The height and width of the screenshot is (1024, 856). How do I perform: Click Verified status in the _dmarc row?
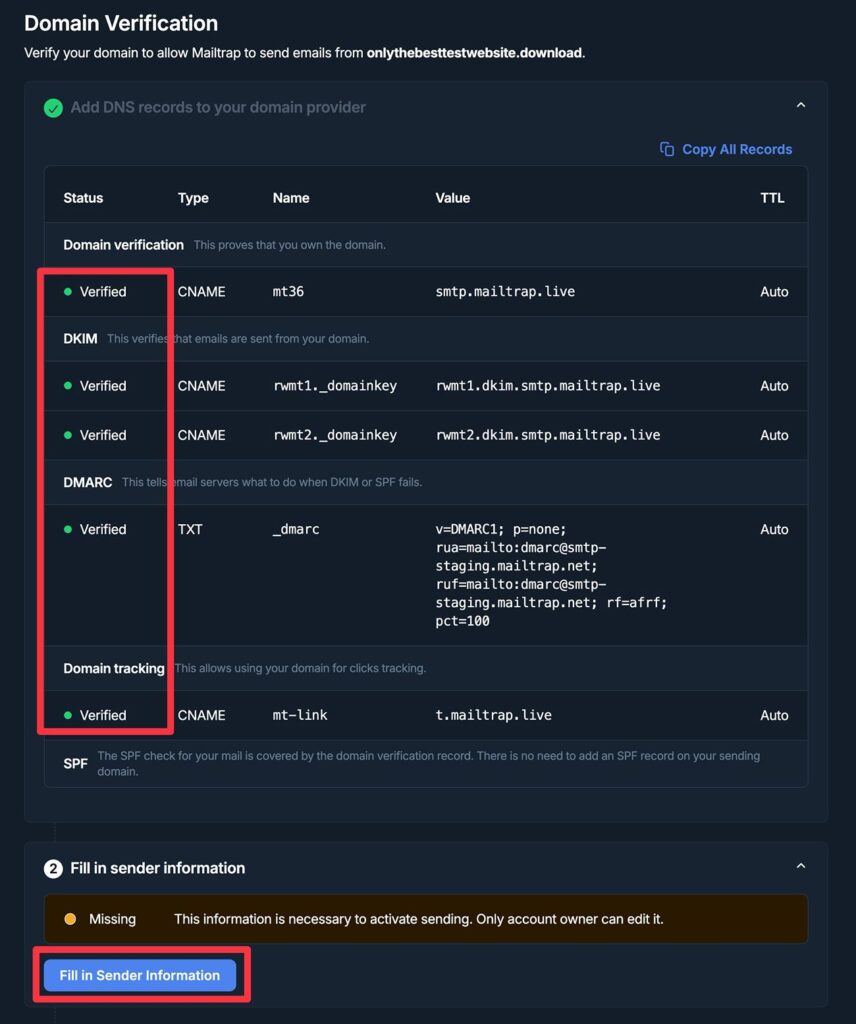(95, 530)
